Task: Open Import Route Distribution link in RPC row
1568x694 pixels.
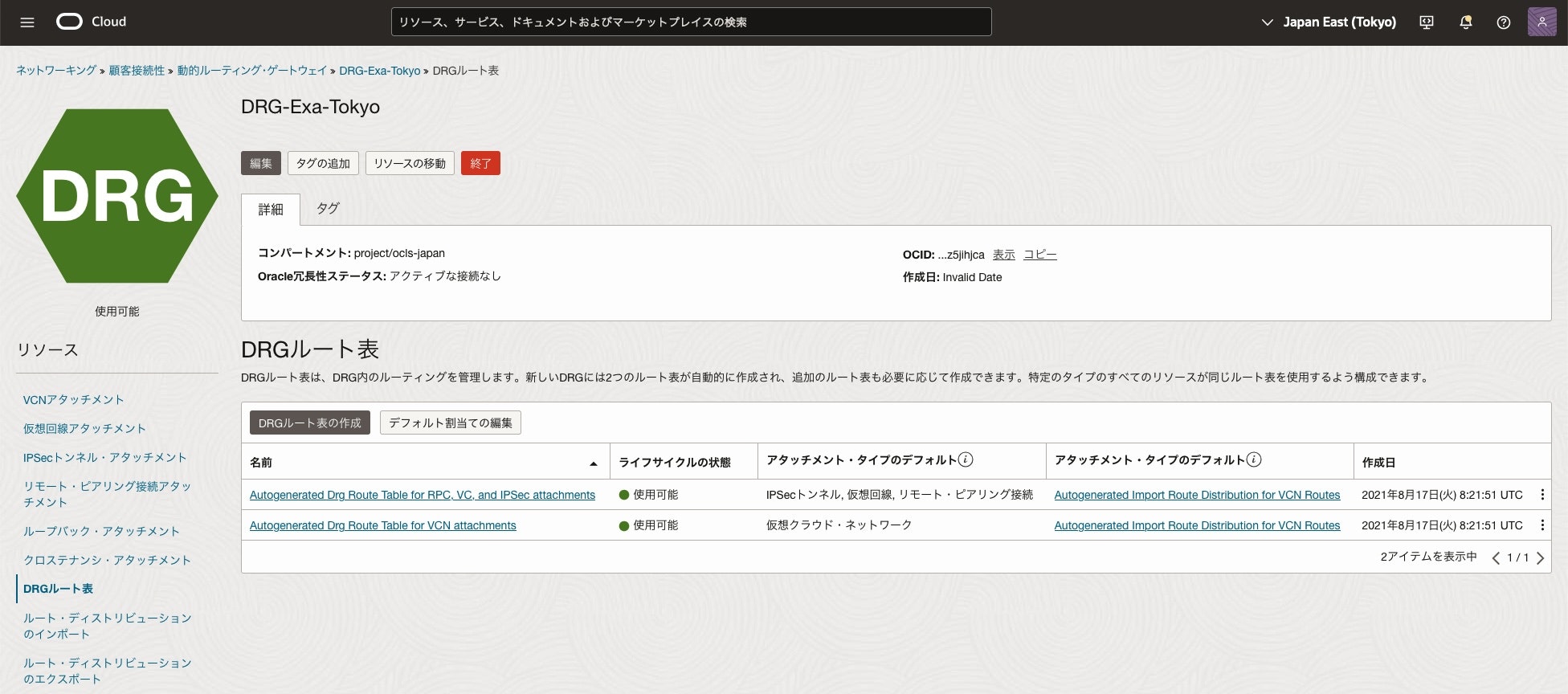Action: click(1197, 495)
